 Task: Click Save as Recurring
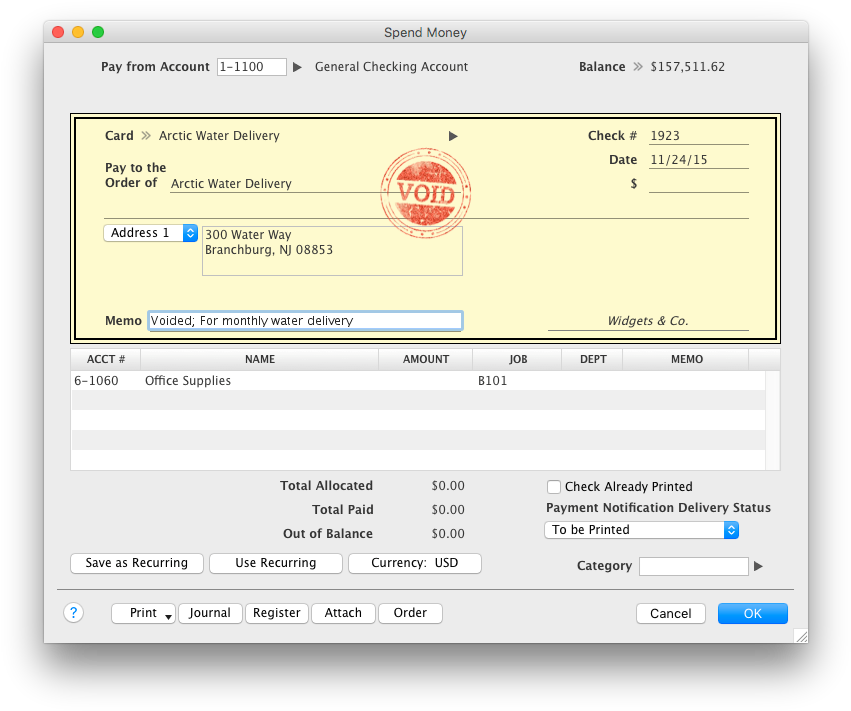point(136,563)
